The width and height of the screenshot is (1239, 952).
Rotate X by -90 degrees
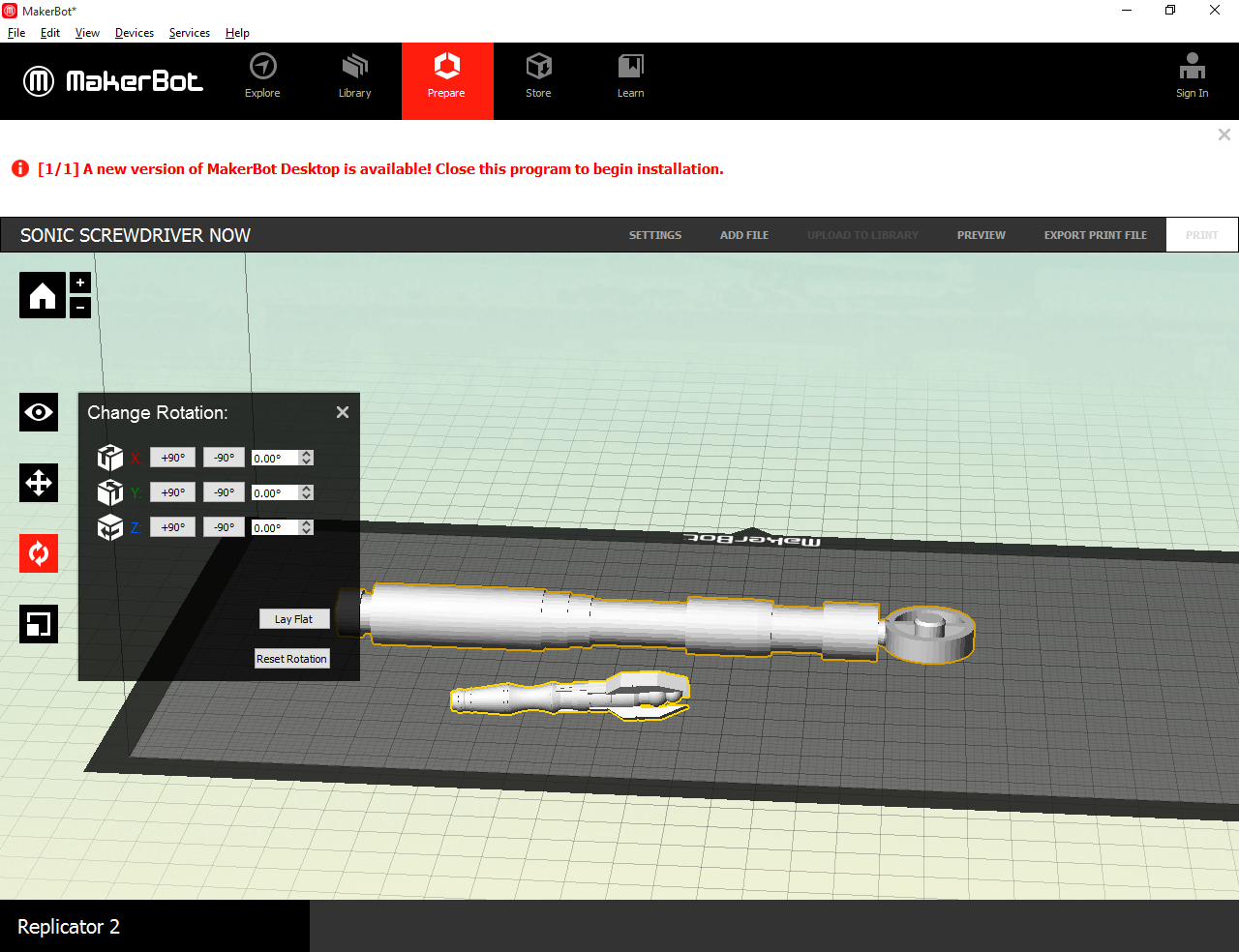pos(224,458)
